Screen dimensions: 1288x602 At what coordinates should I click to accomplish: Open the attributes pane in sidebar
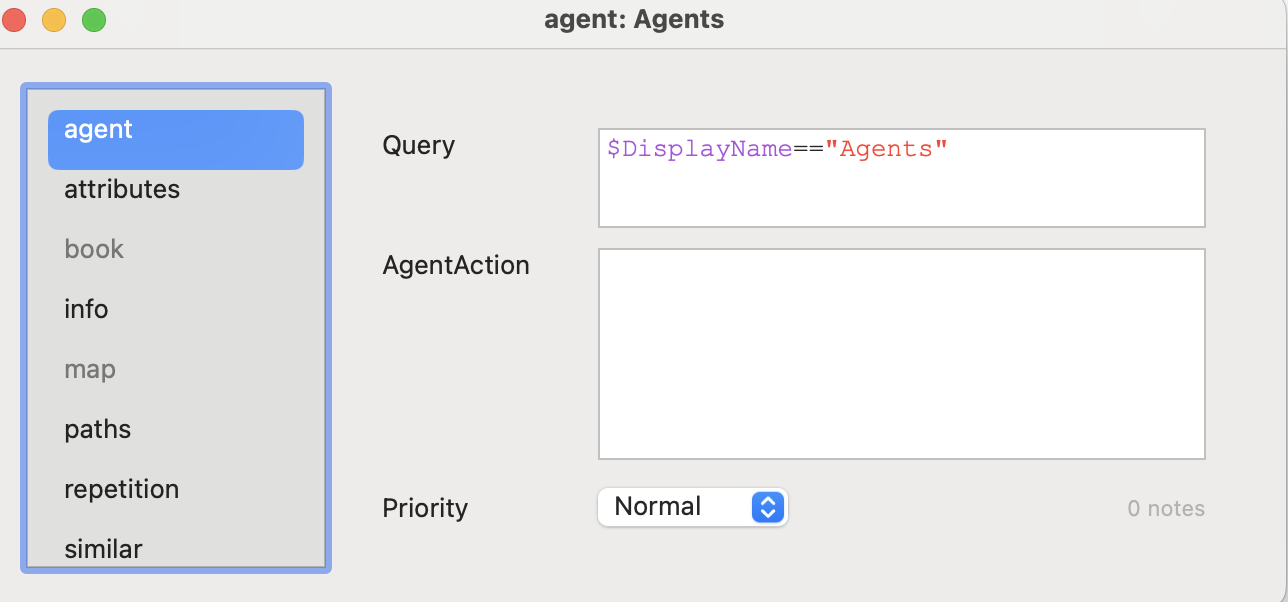(x=122, y=190)
